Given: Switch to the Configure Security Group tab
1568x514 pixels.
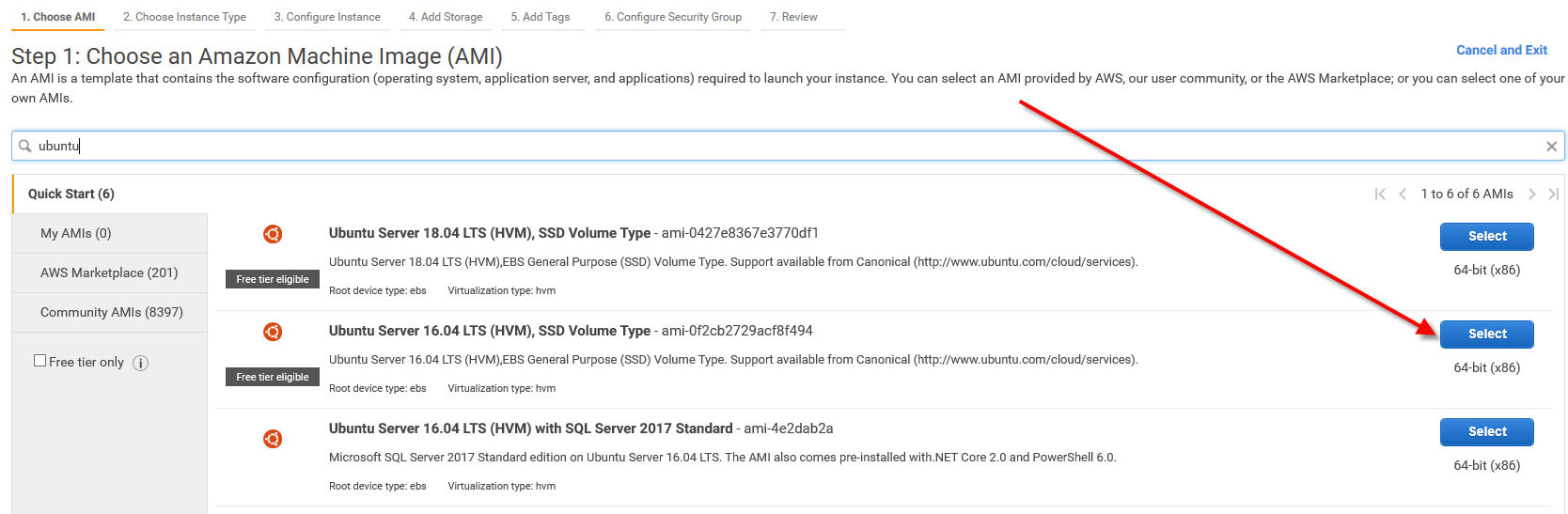Looking at the screenshot, I should click(672, 17).
